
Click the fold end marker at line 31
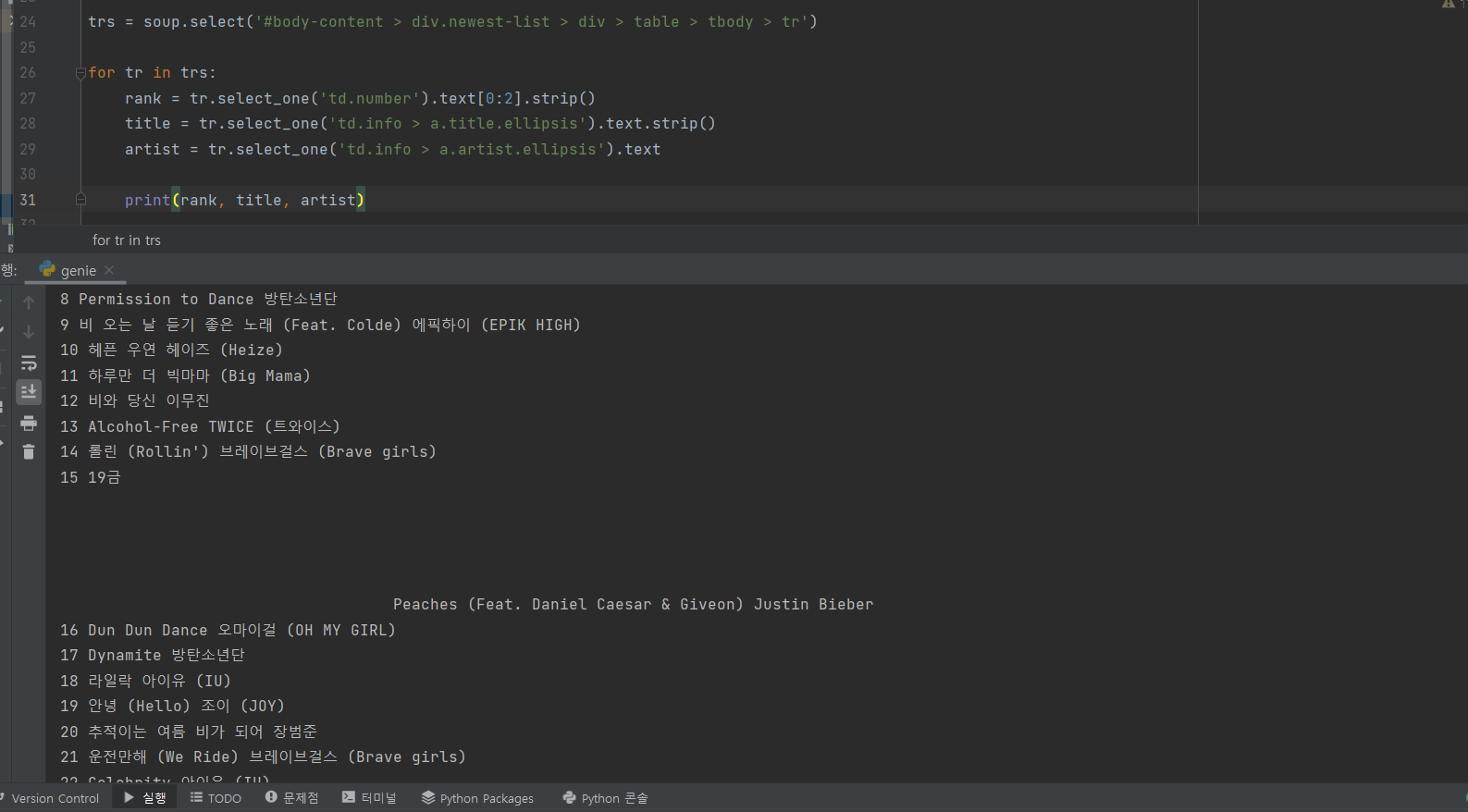(80, 199)
